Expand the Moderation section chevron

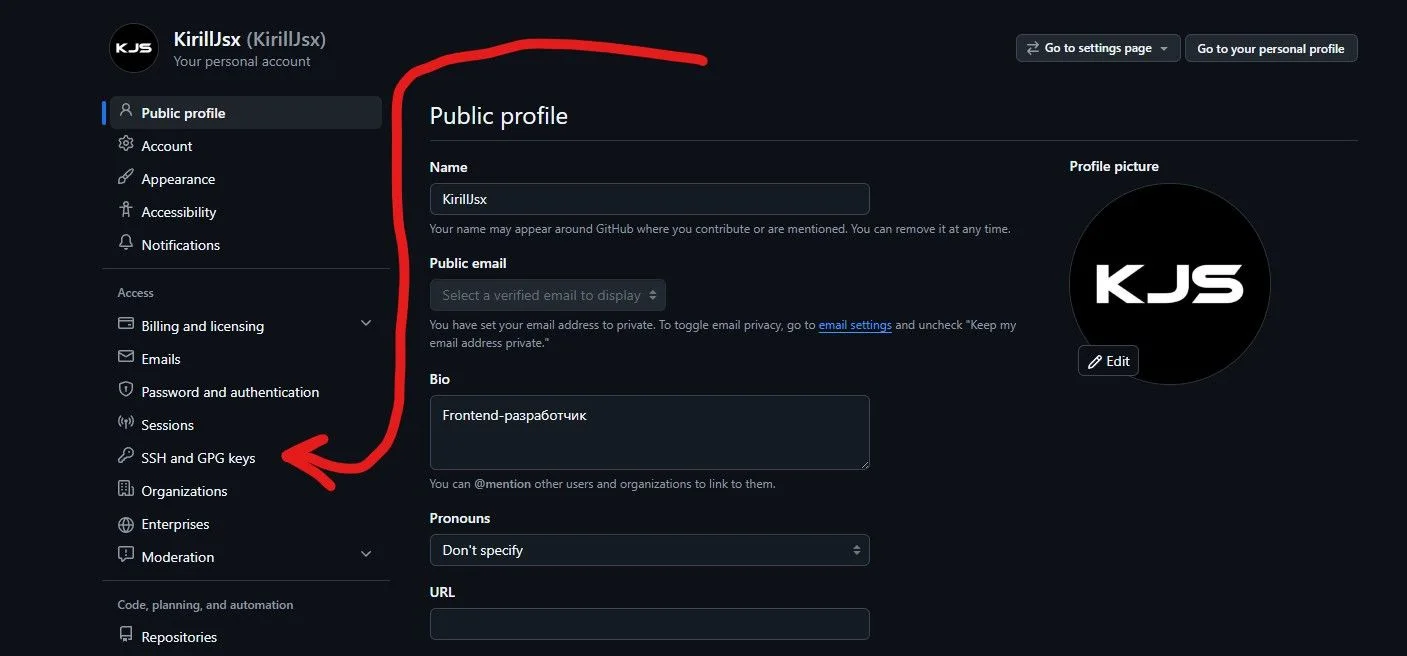(365, 556)
